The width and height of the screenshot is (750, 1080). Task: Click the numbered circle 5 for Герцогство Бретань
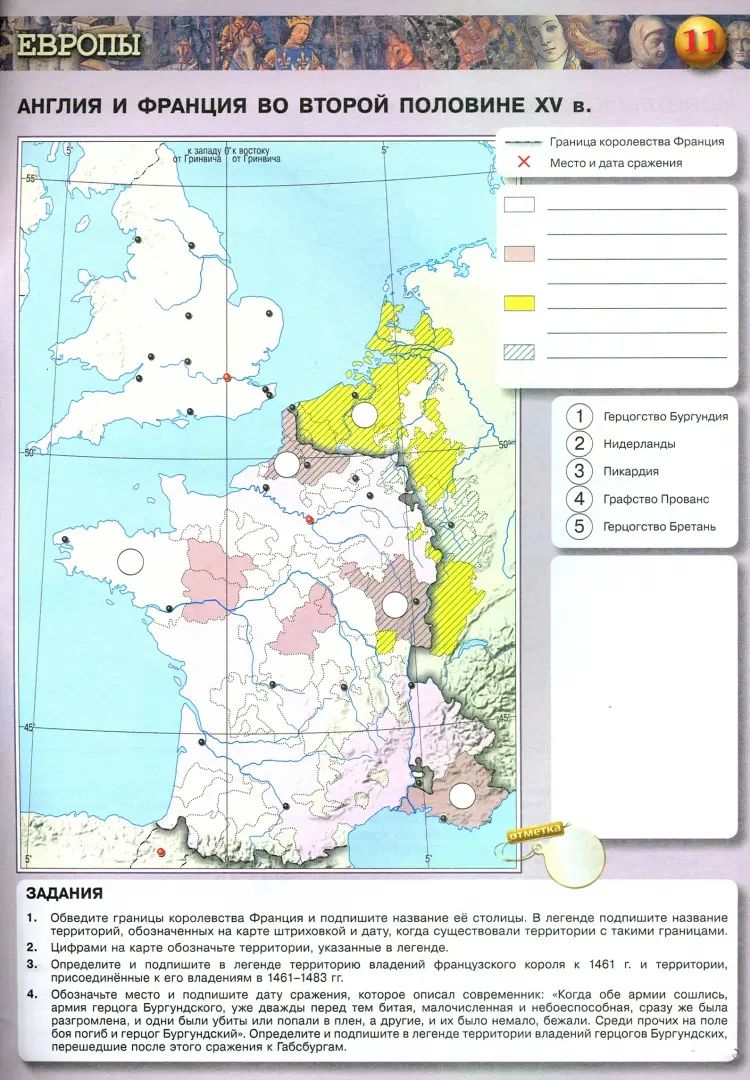(579, 526)
